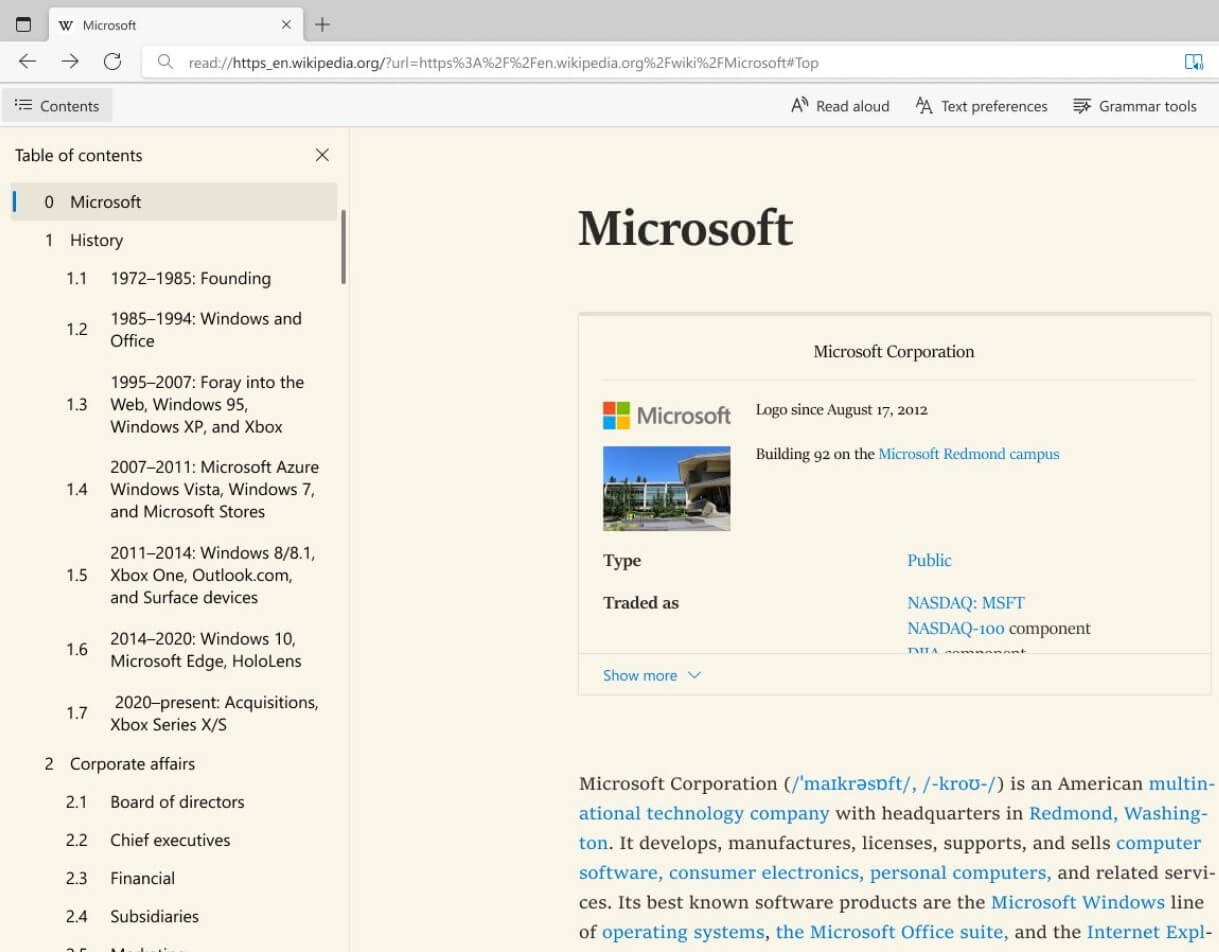Viewport: 1219px width, 952px height.
Task: Open 2014–2020: Windows 10 section
Action: pyautogui.click(x=205, y=649)
